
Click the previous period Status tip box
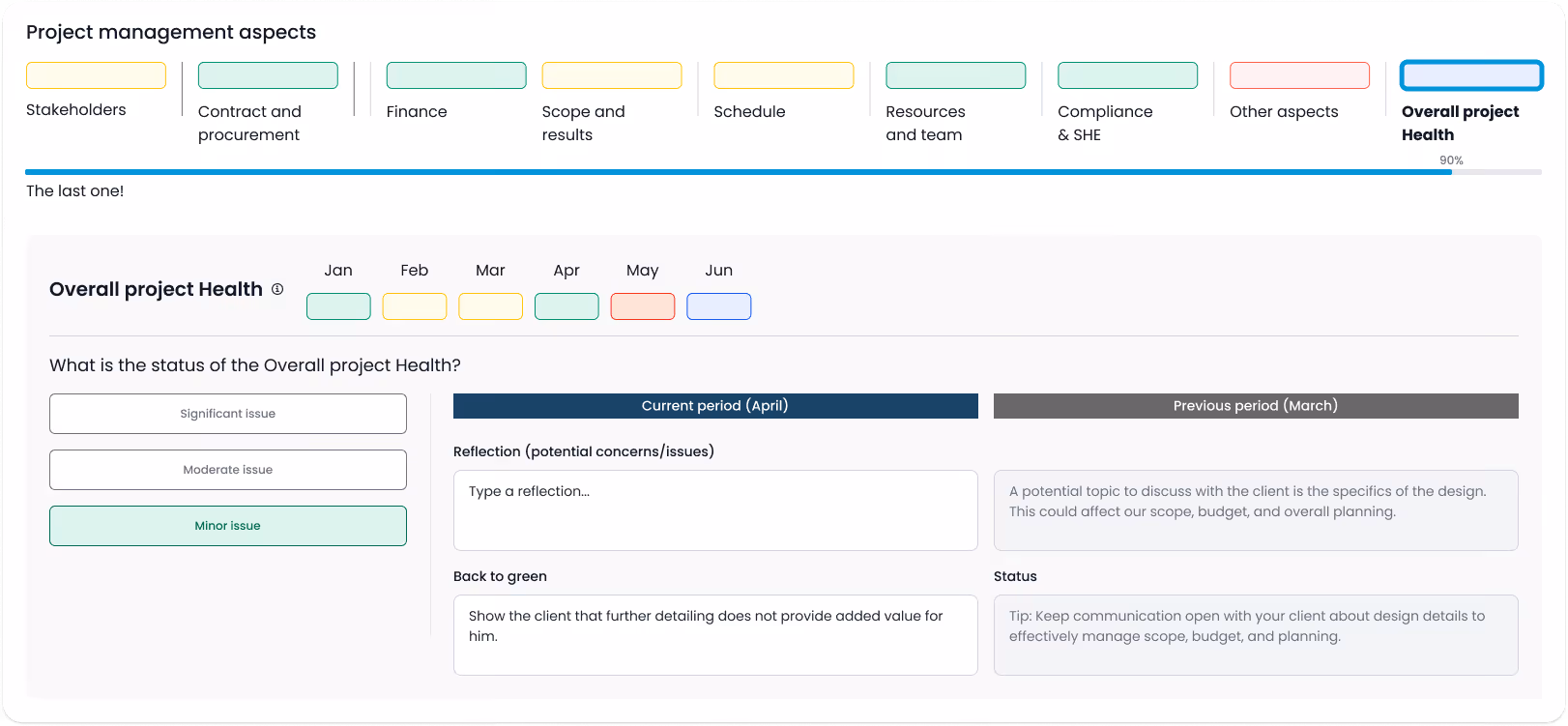[x=1256, y=635]
